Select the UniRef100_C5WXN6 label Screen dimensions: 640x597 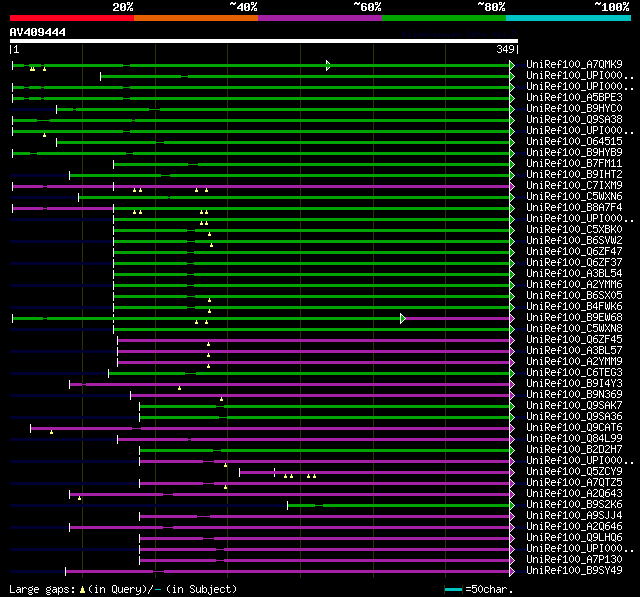click(x=574, y=197)
